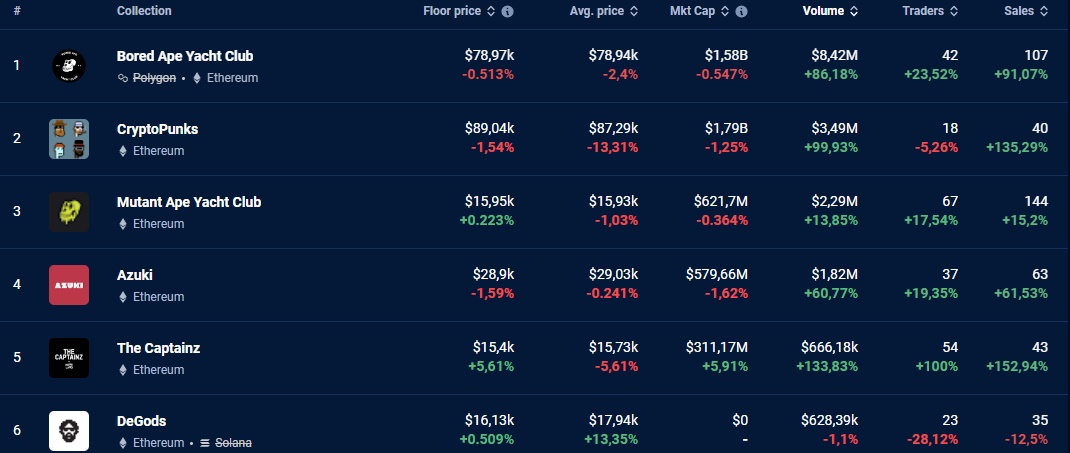Screen dimensions: 1070x453
Task: Click the Floor price info icon
Action: point(507,12)
